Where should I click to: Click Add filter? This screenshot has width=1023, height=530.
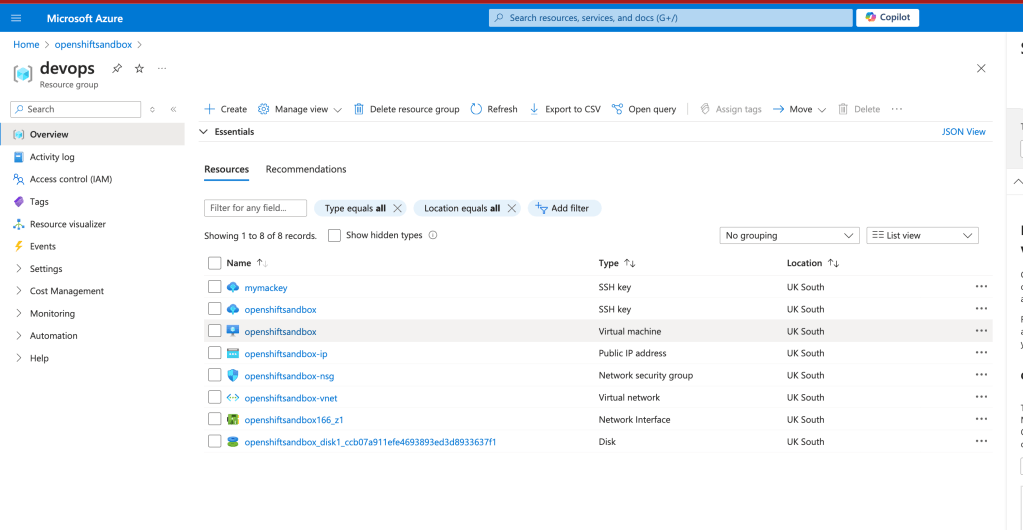[x=564, y=208]
